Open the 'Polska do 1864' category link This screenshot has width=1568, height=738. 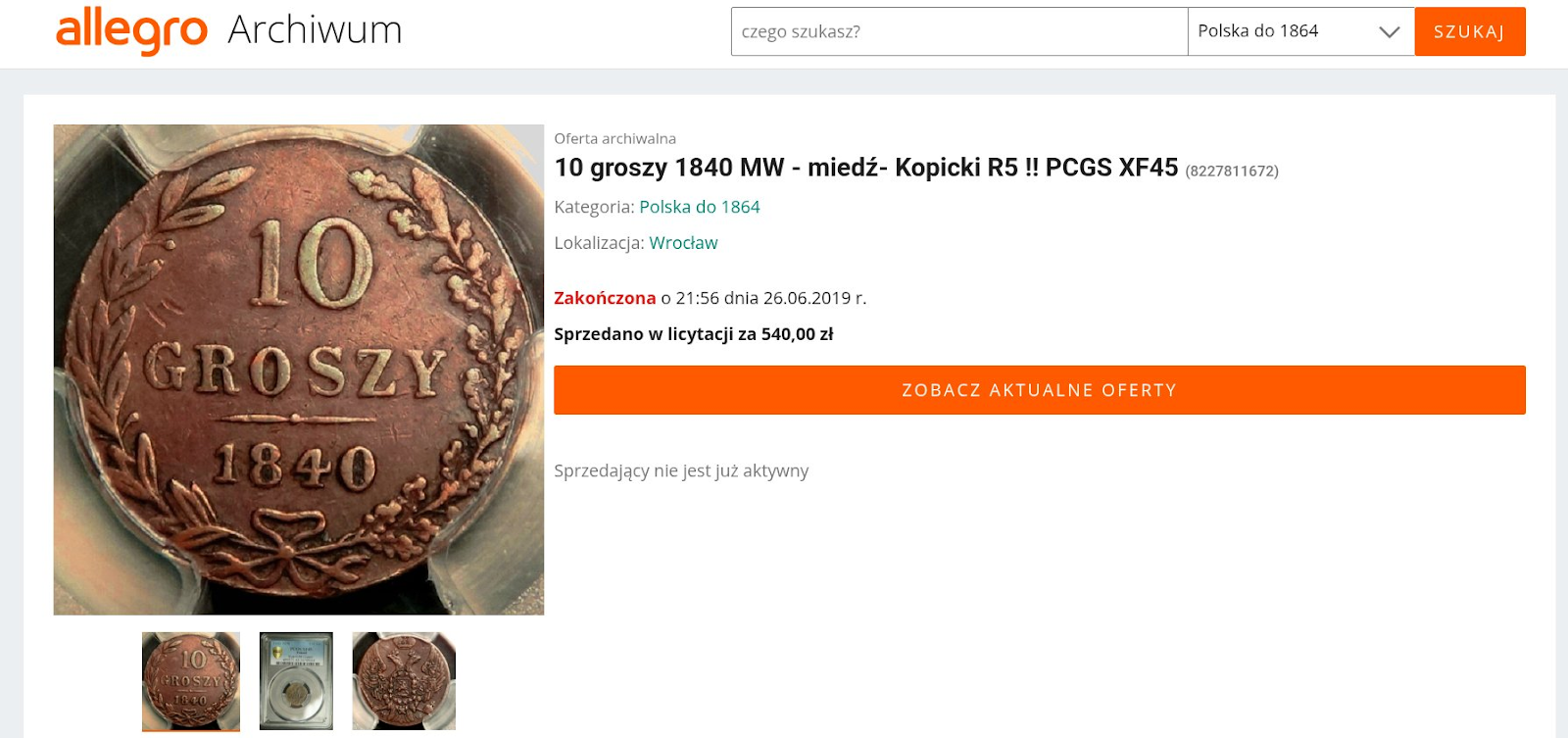tap(700, 207)
